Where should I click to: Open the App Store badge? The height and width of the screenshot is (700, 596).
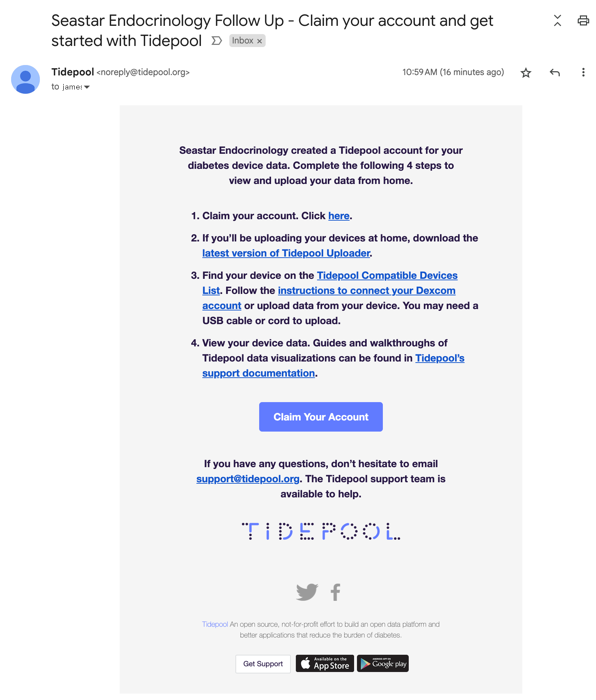pyautogui.click(x=325, y=664)
